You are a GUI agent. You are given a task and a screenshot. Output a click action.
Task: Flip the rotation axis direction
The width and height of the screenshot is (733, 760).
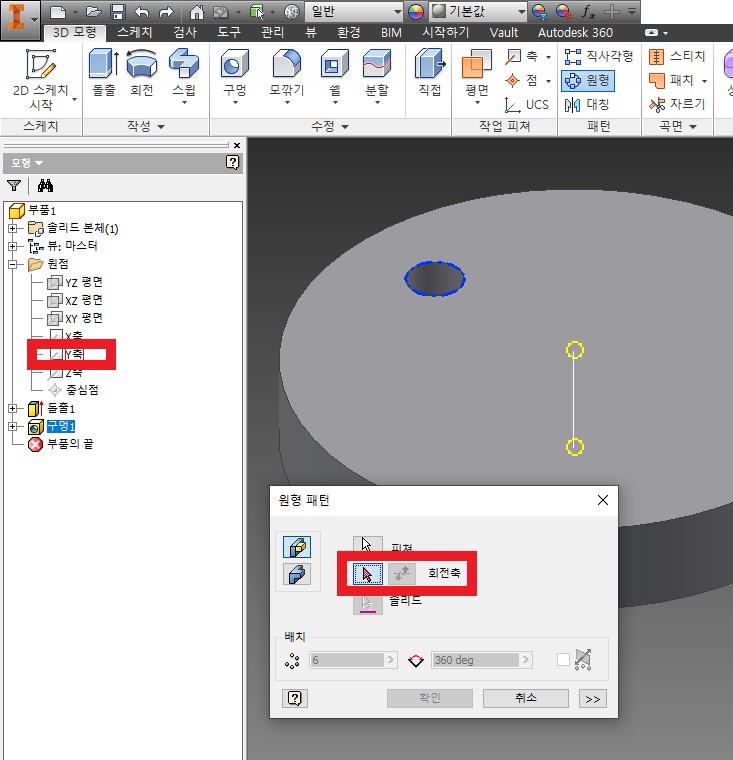[x=402, y=574]
